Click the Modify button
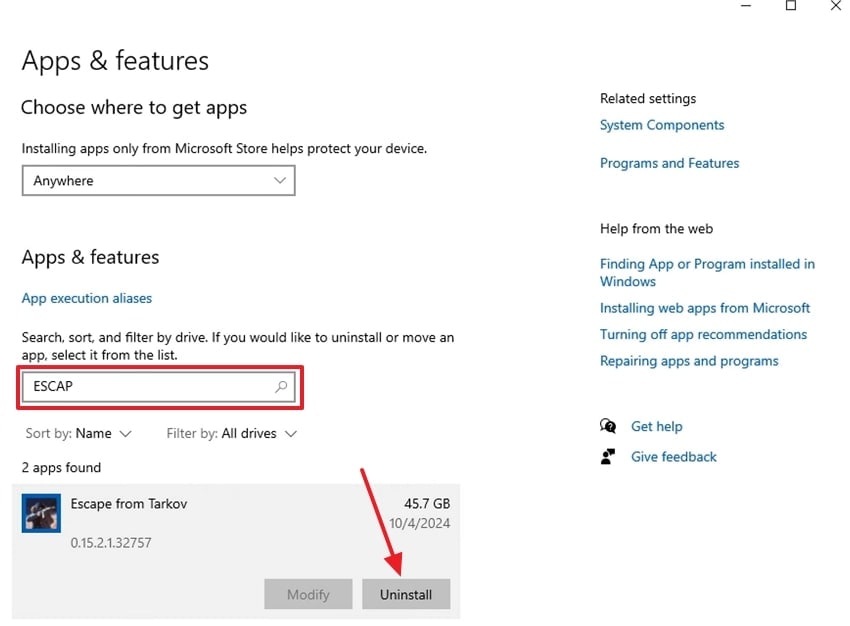Screen dimensions: 850x626 [x=308, y=594]
